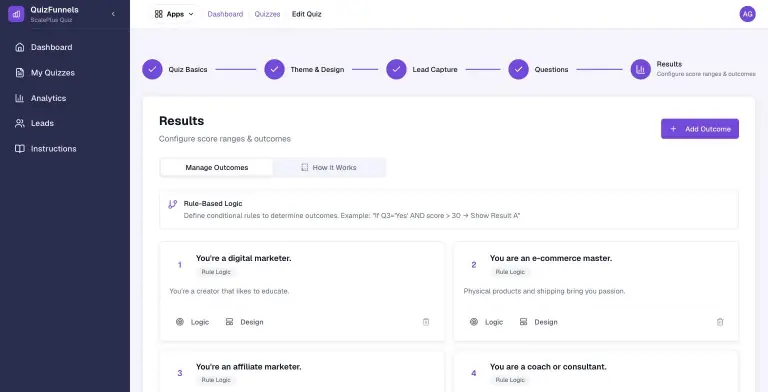Click 'You are a coach or consultant.' title
Viewport: 768px width, 392px height.
pyautogui.click(x=548, y=367)
